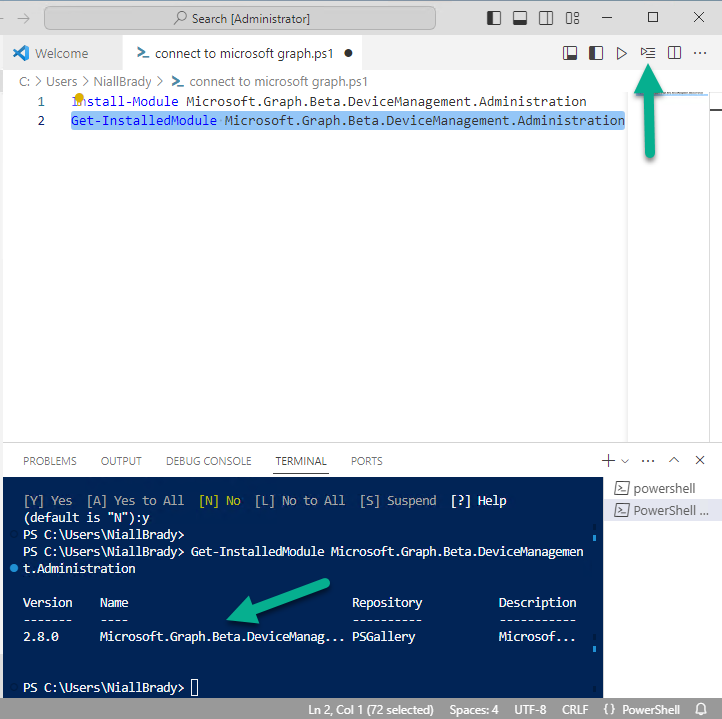Click the maximize window button
Screen dimensions: 722x719
tap(652, 18)
